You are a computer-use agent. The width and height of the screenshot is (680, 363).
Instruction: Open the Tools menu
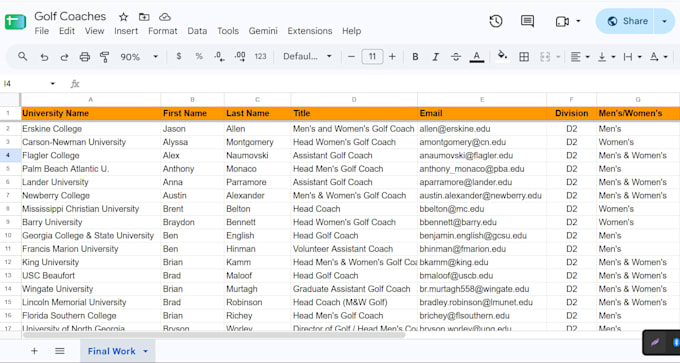coord(228,31)
